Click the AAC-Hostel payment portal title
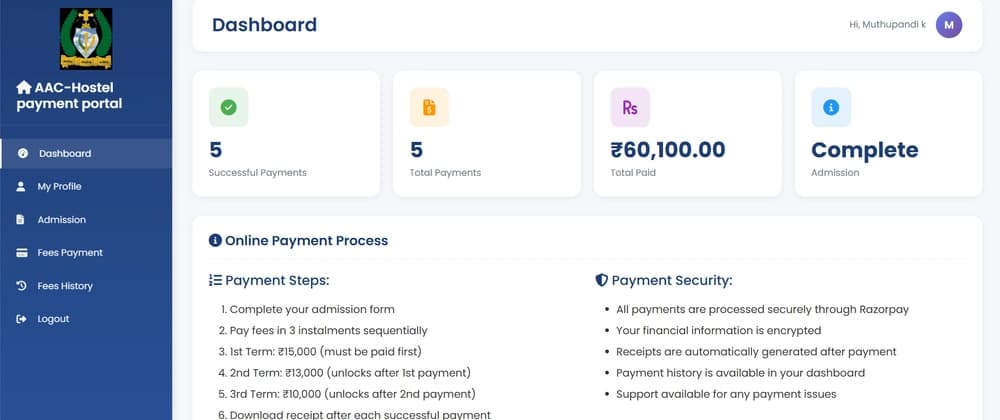 pyautogui.click(x=77, y=96)
